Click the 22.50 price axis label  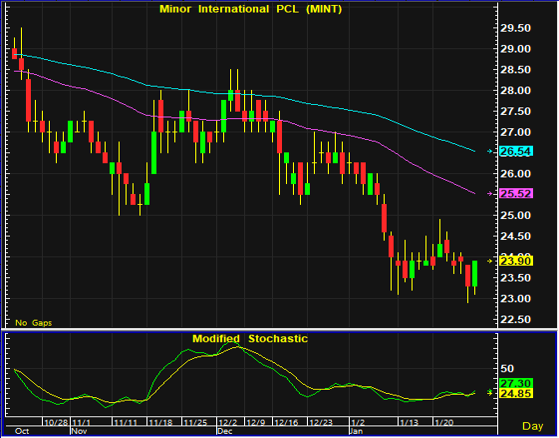pyautogui.click(x=516, y=319)
